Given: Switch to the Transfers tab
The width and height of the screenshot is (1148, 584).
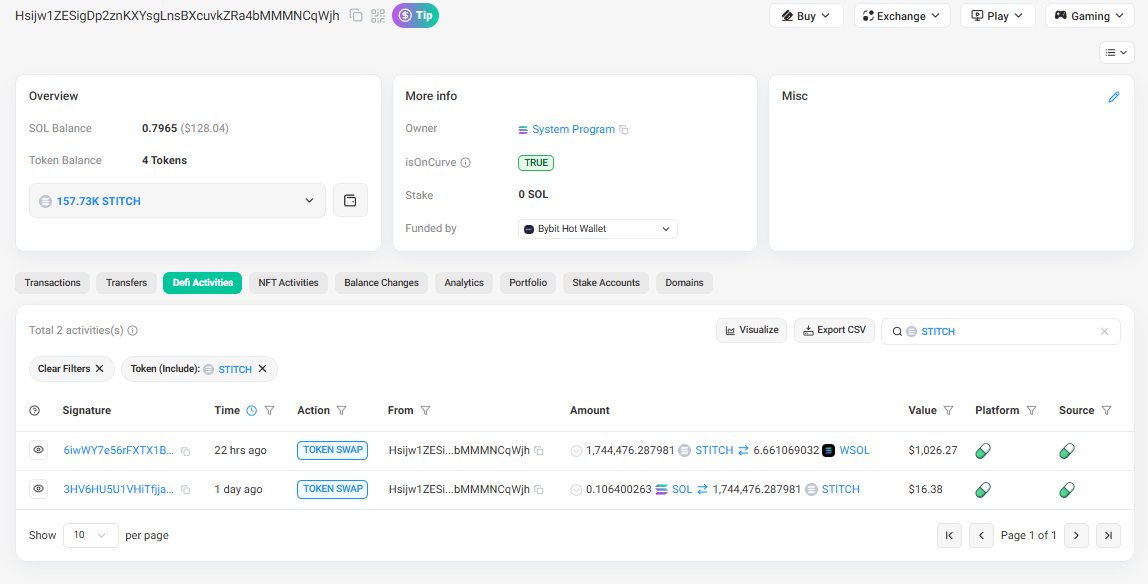Looking at the screenshot, I should coord(127,282).
